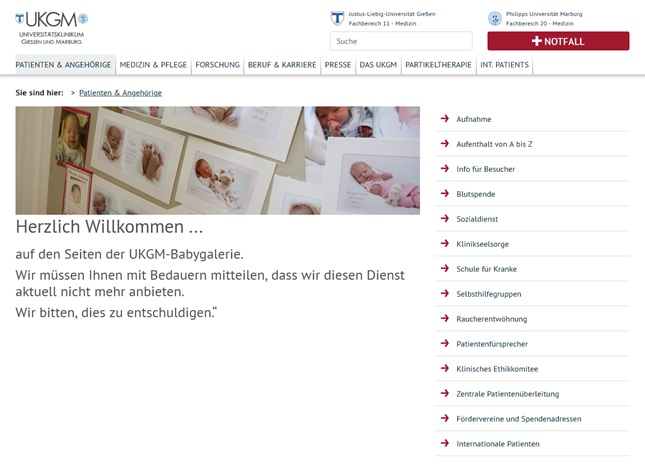Open the Medizin & Pflege menu
The height and width of the screenshot is (464, 645).
pos(153,65)
